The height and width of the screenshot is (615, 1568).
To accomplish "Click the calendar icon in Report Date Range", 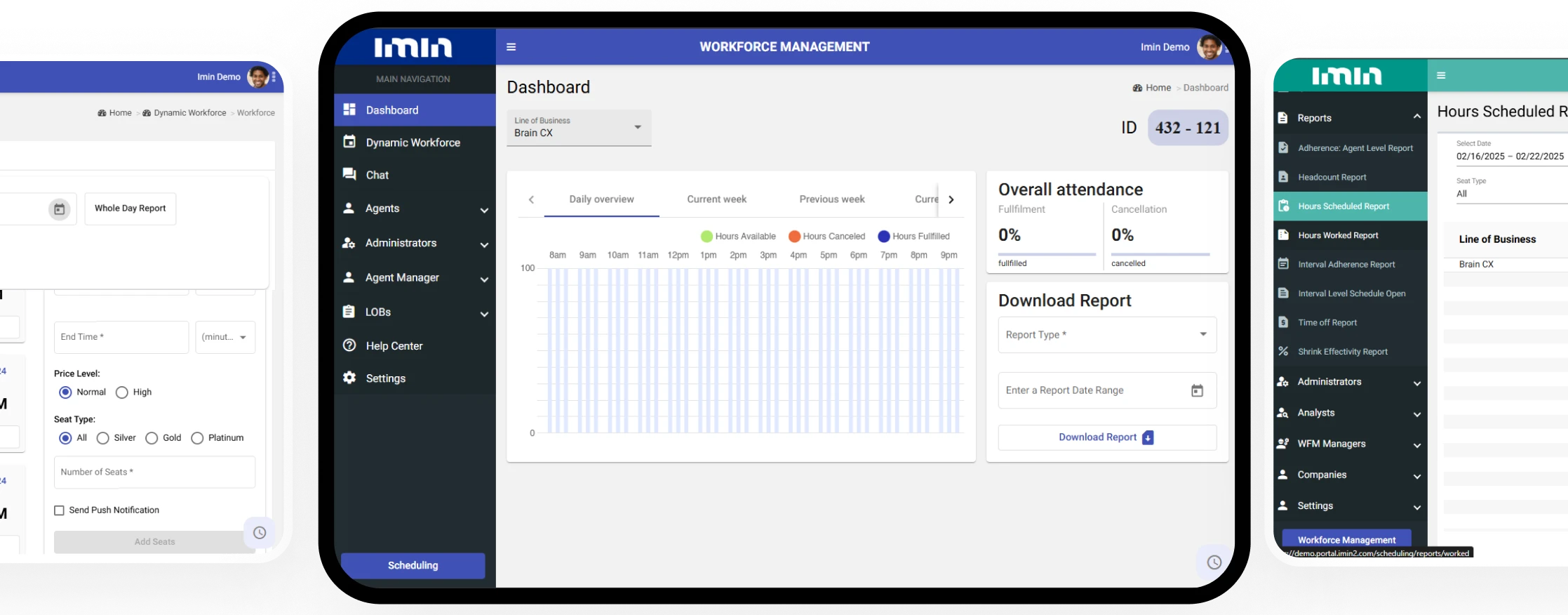I will point(1197,390).
